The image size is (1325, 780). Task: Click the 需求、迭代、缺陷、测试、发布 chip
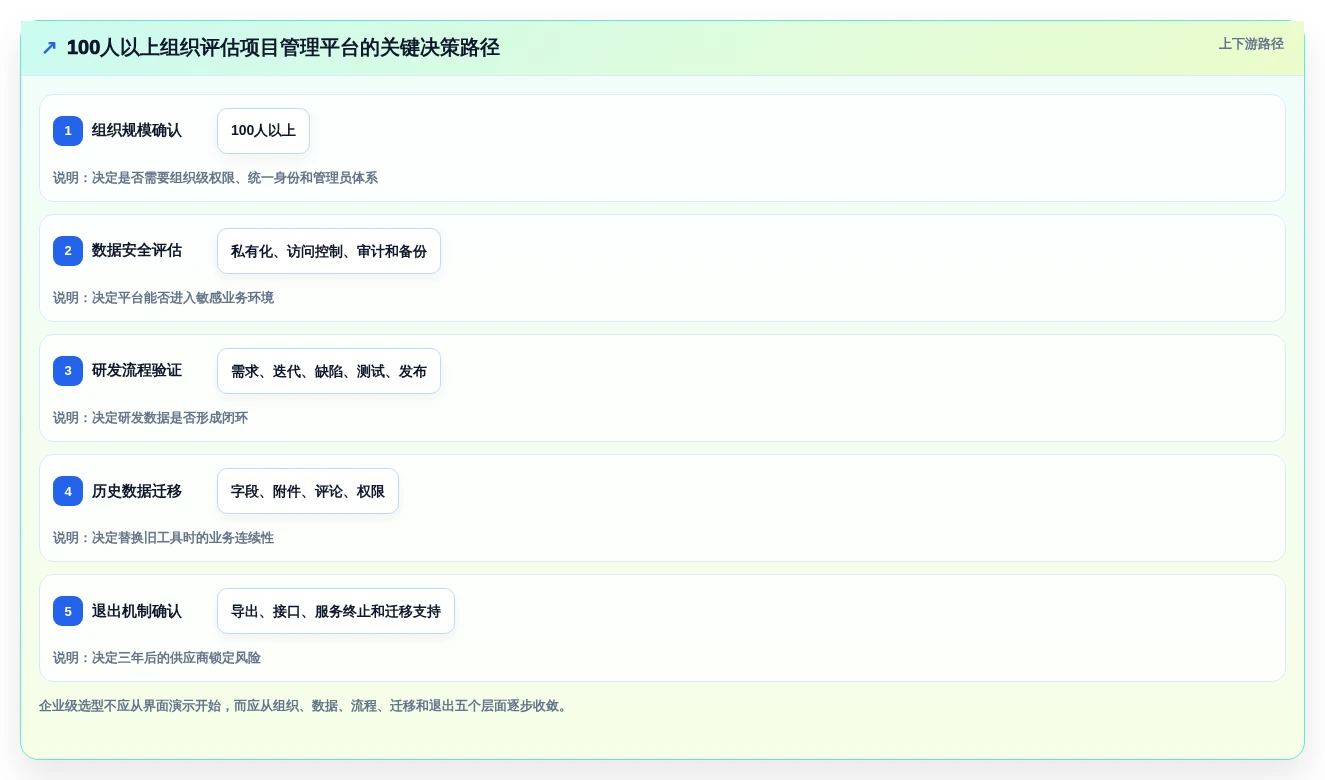(x=329, y=371)
